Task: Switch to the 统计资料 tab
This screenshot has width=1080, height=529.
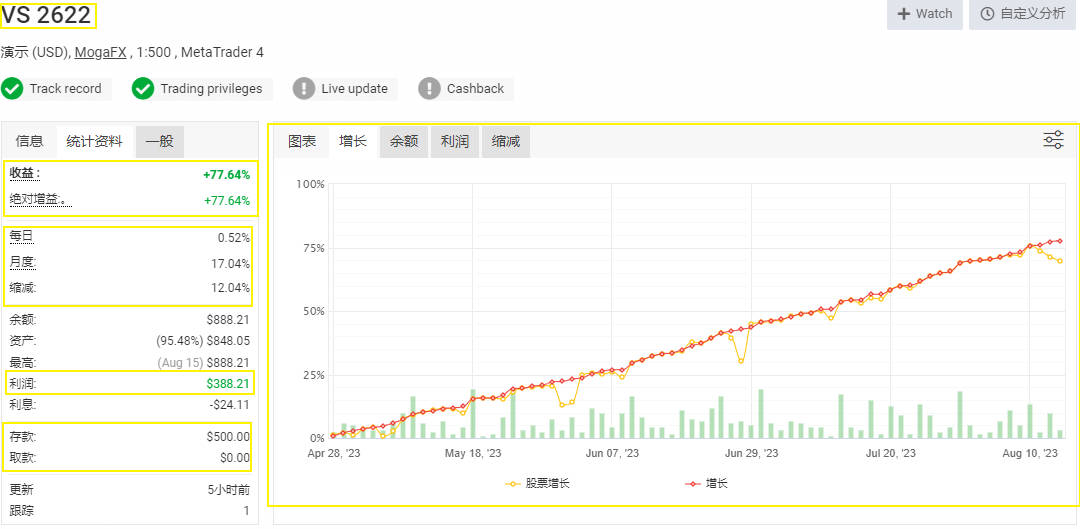Action: (94, 141)
